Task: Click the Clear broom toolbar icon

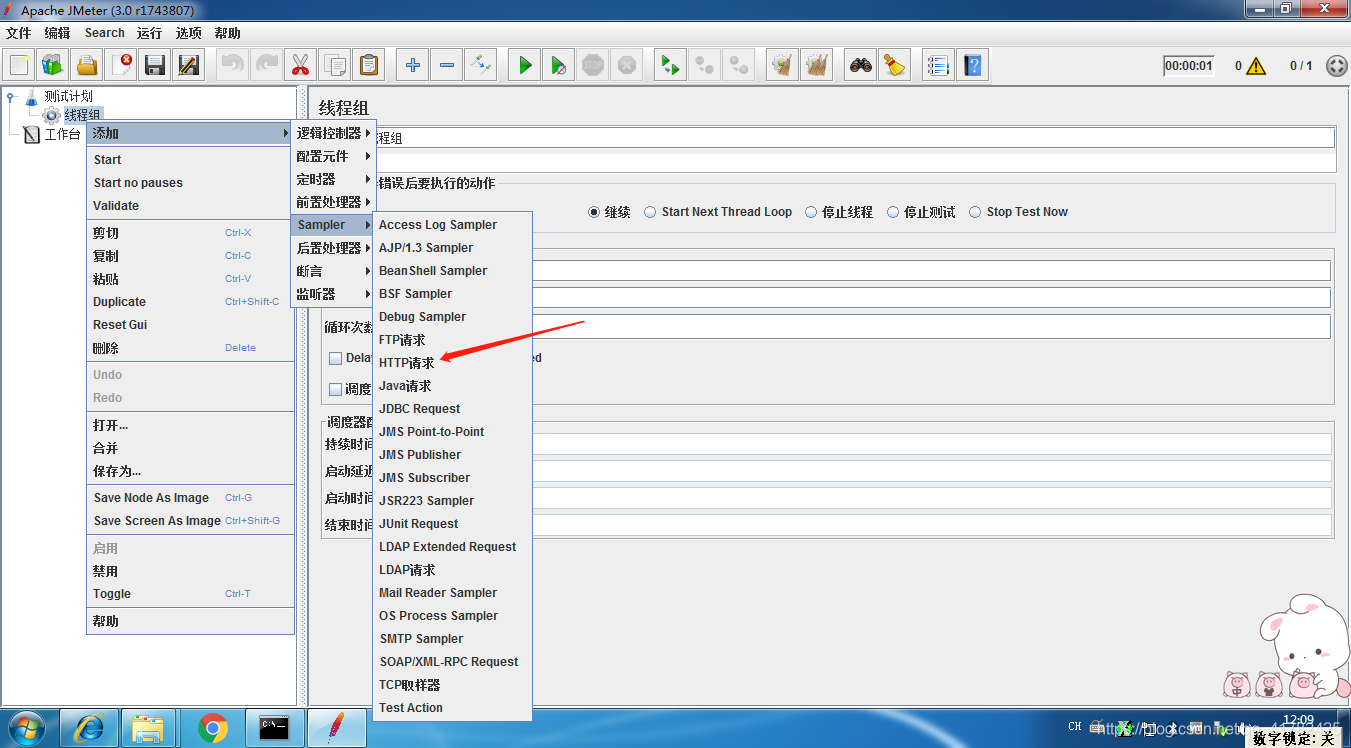Action: pyautogui.click(x=783, y=66)
